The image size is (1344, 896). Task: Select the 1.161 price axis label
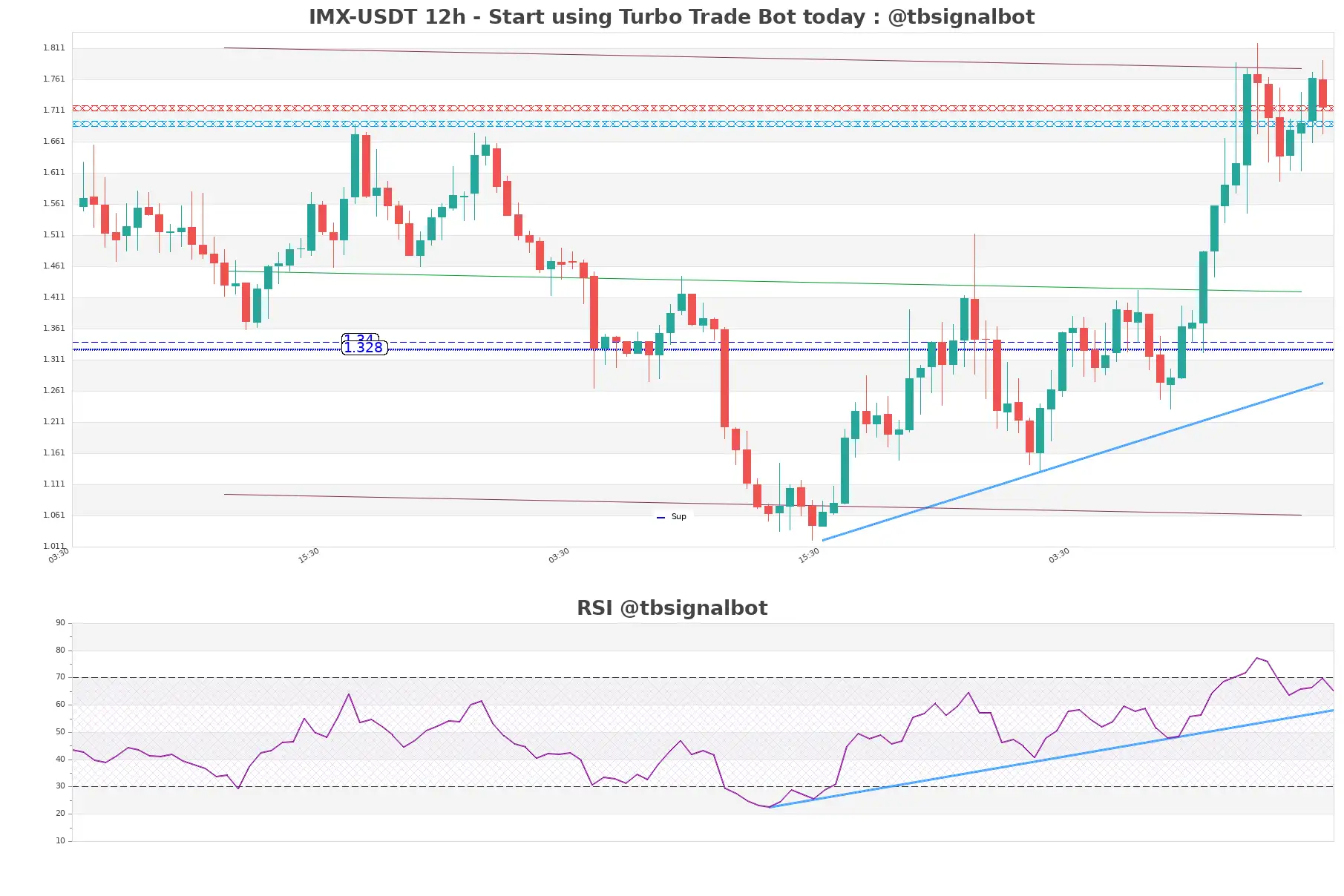click(53, 452)
